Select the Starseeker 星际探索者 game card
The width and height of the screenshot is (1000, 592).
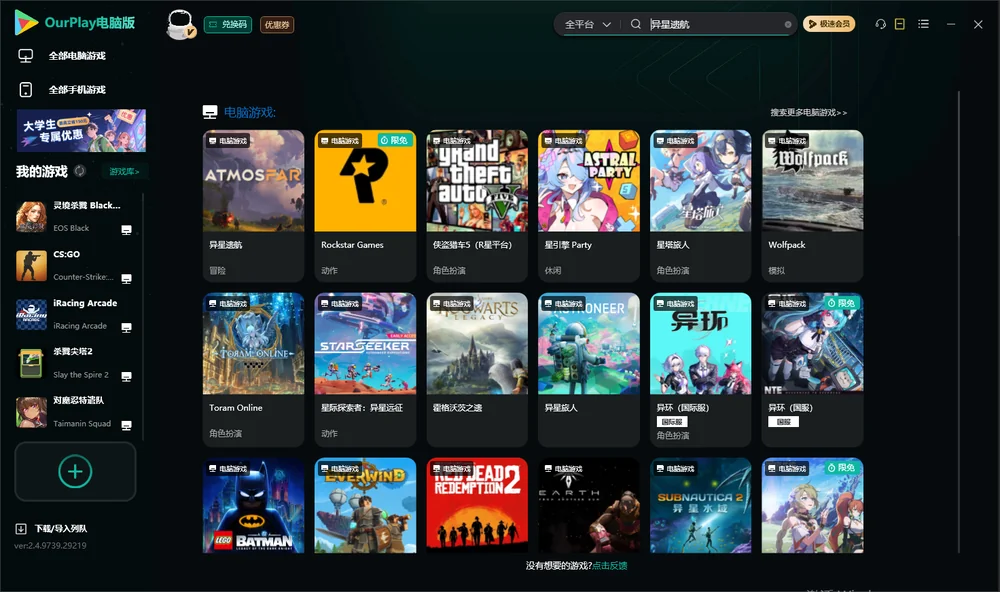(x=365, y=370)
